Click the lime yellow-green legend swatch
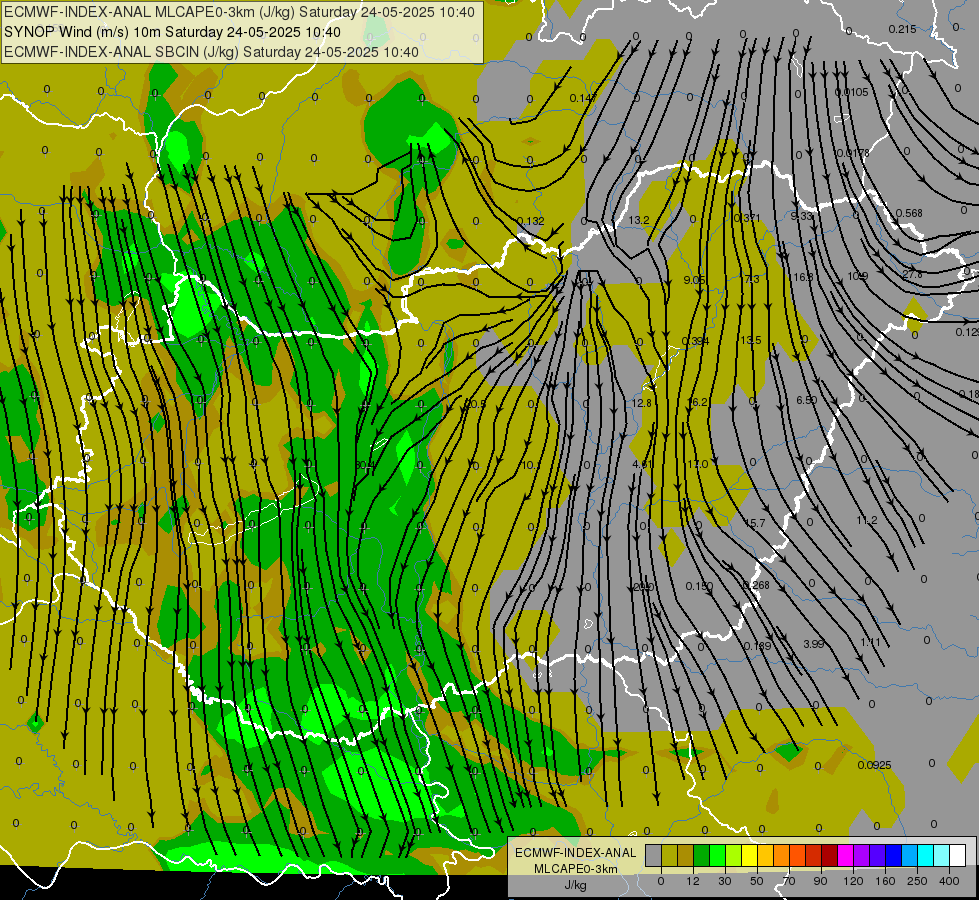 tap(734, 855)
